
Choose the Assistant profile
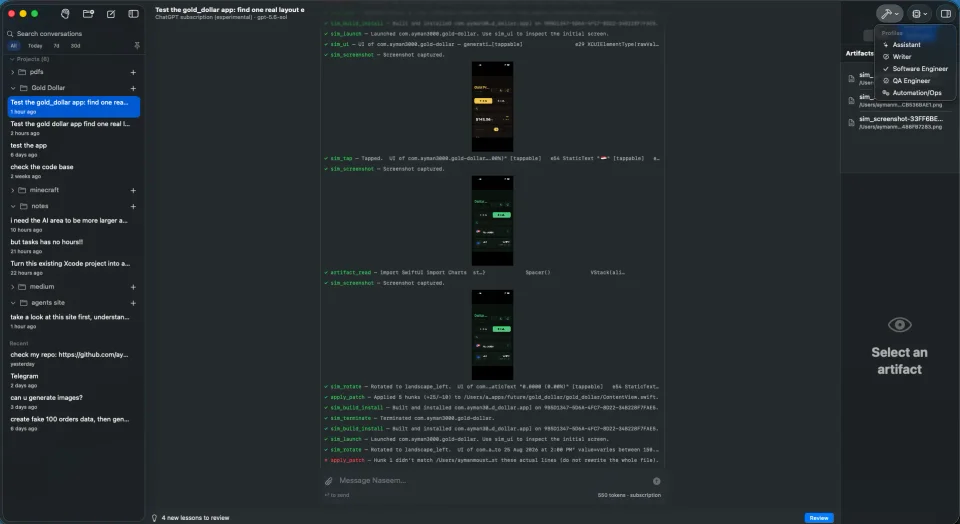coord(915,45)
